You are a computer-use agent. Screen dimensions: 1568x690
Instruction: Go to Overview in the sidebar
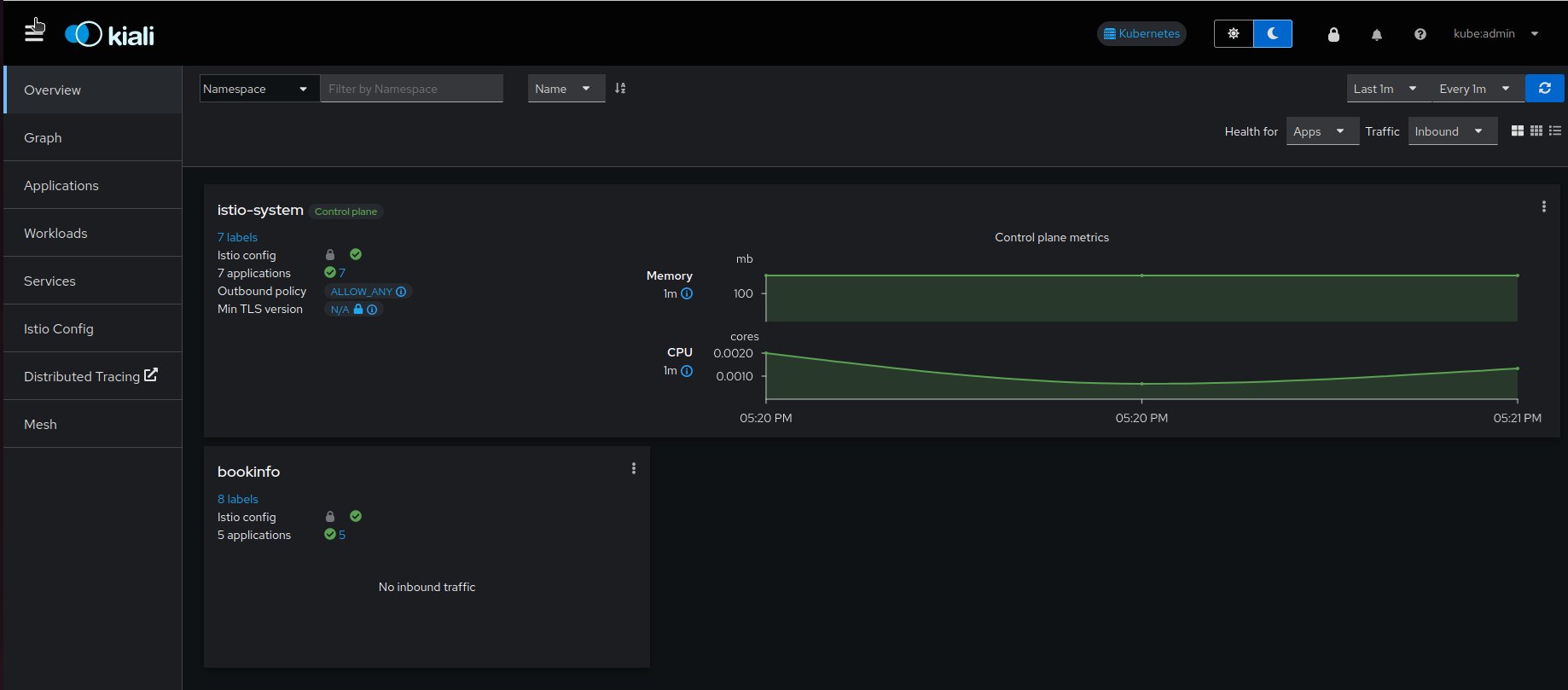(93, 90)
